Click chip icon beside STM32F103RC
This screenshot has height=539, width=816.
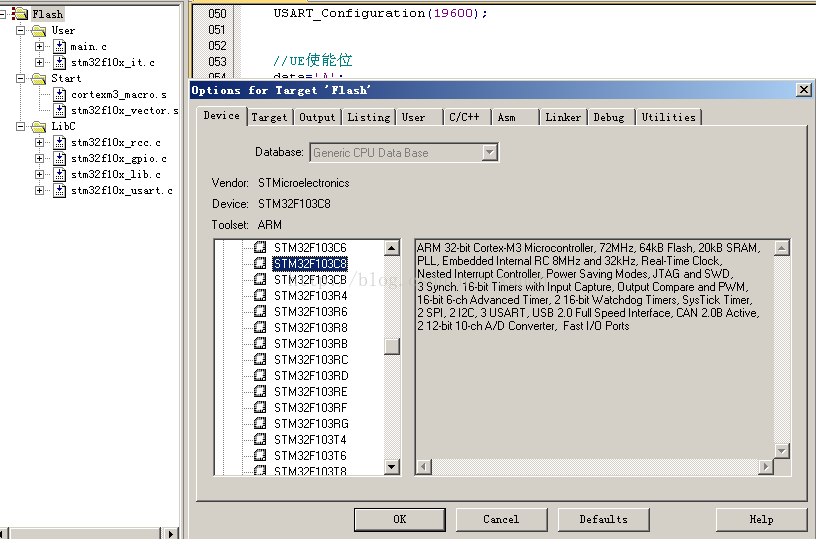pos(260,360)
